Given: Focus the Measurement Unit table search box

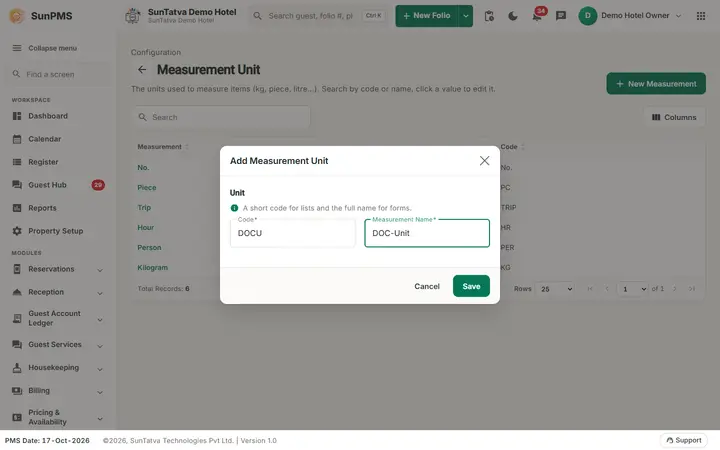Looking at the screenshot, I should (222, 117).
